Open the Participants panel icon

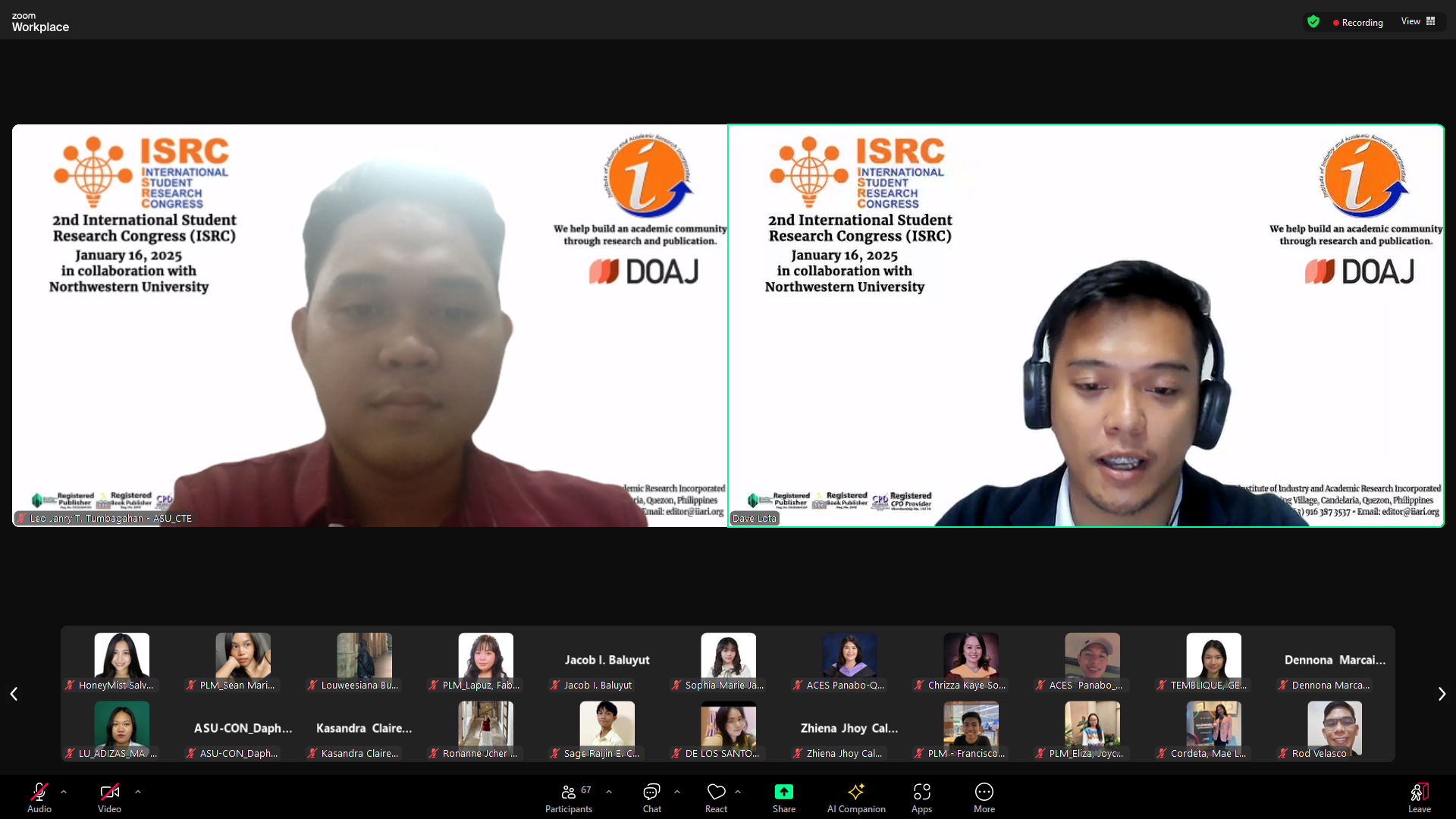click(568, 792)
